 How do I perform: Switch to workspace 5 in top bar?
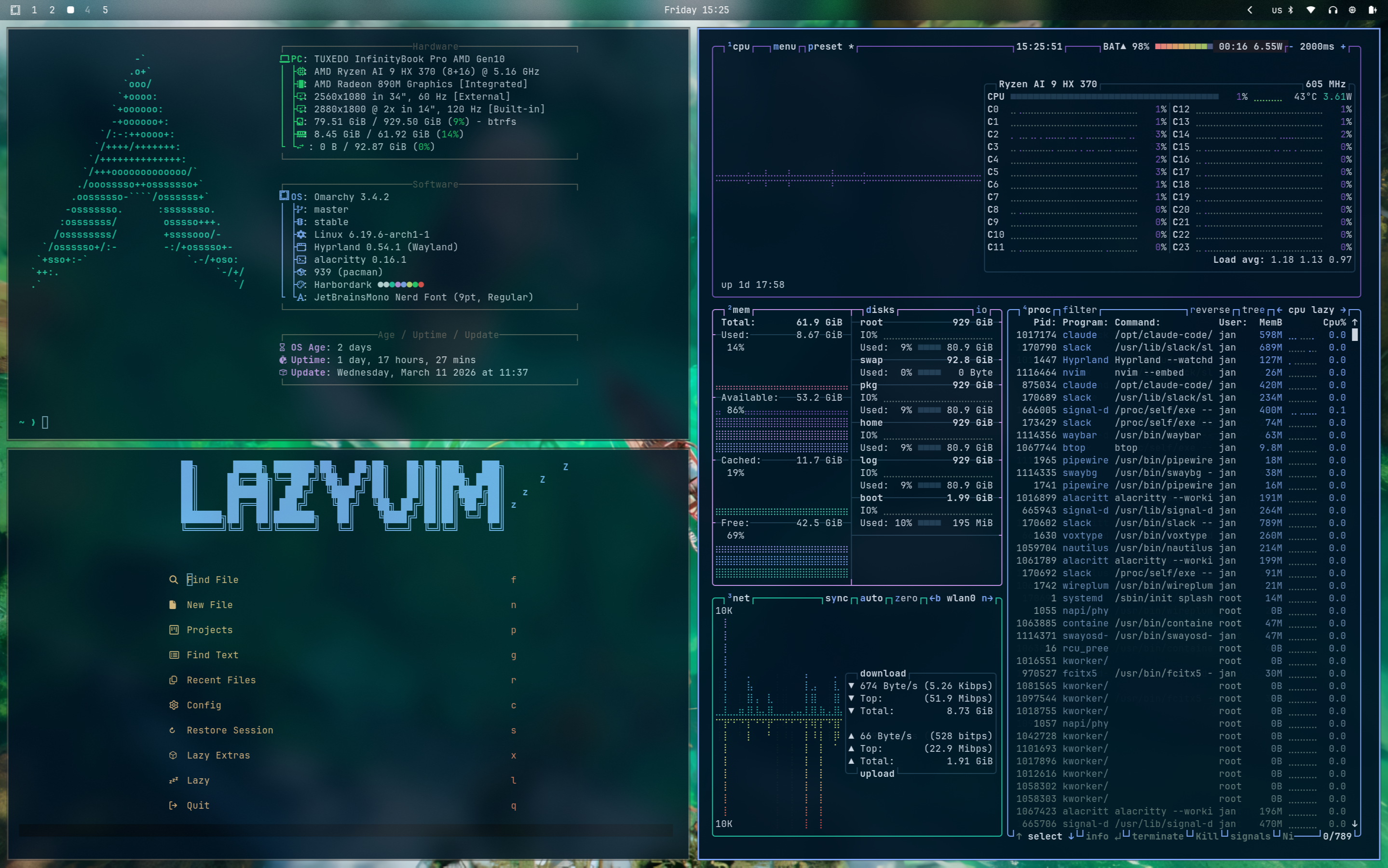click(105, 10)
